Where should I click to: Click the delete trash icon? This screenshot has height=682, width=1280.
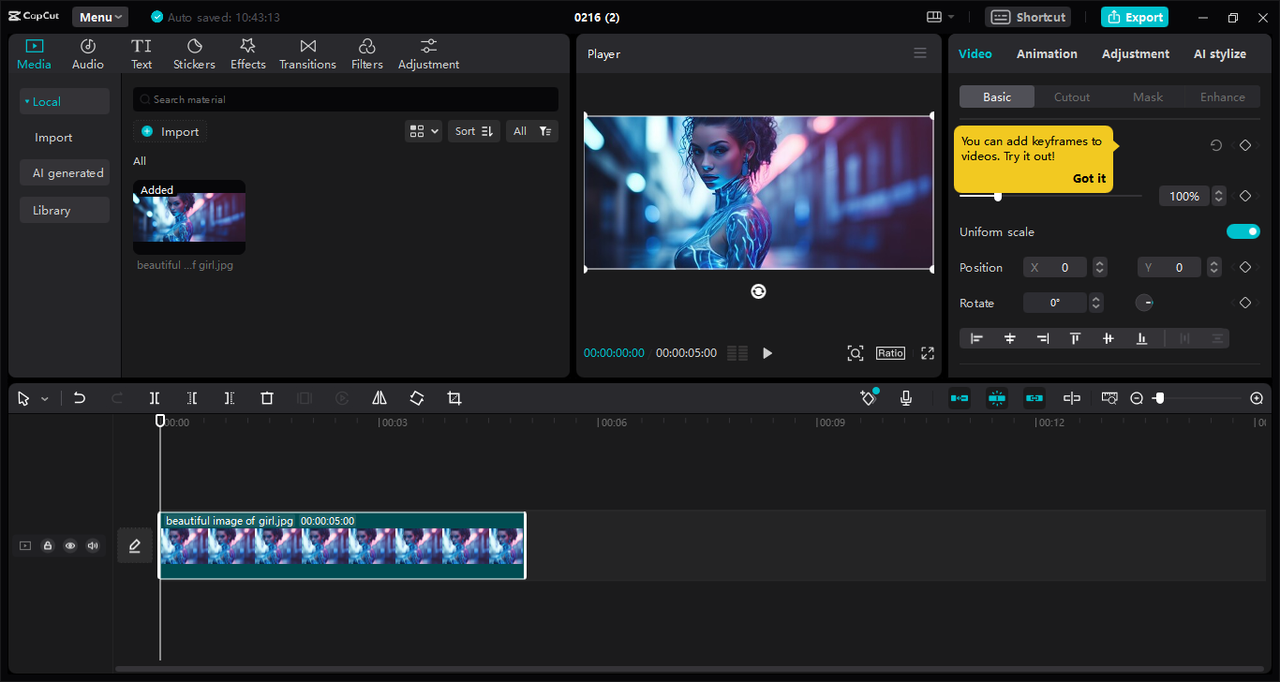coord(267,398)
